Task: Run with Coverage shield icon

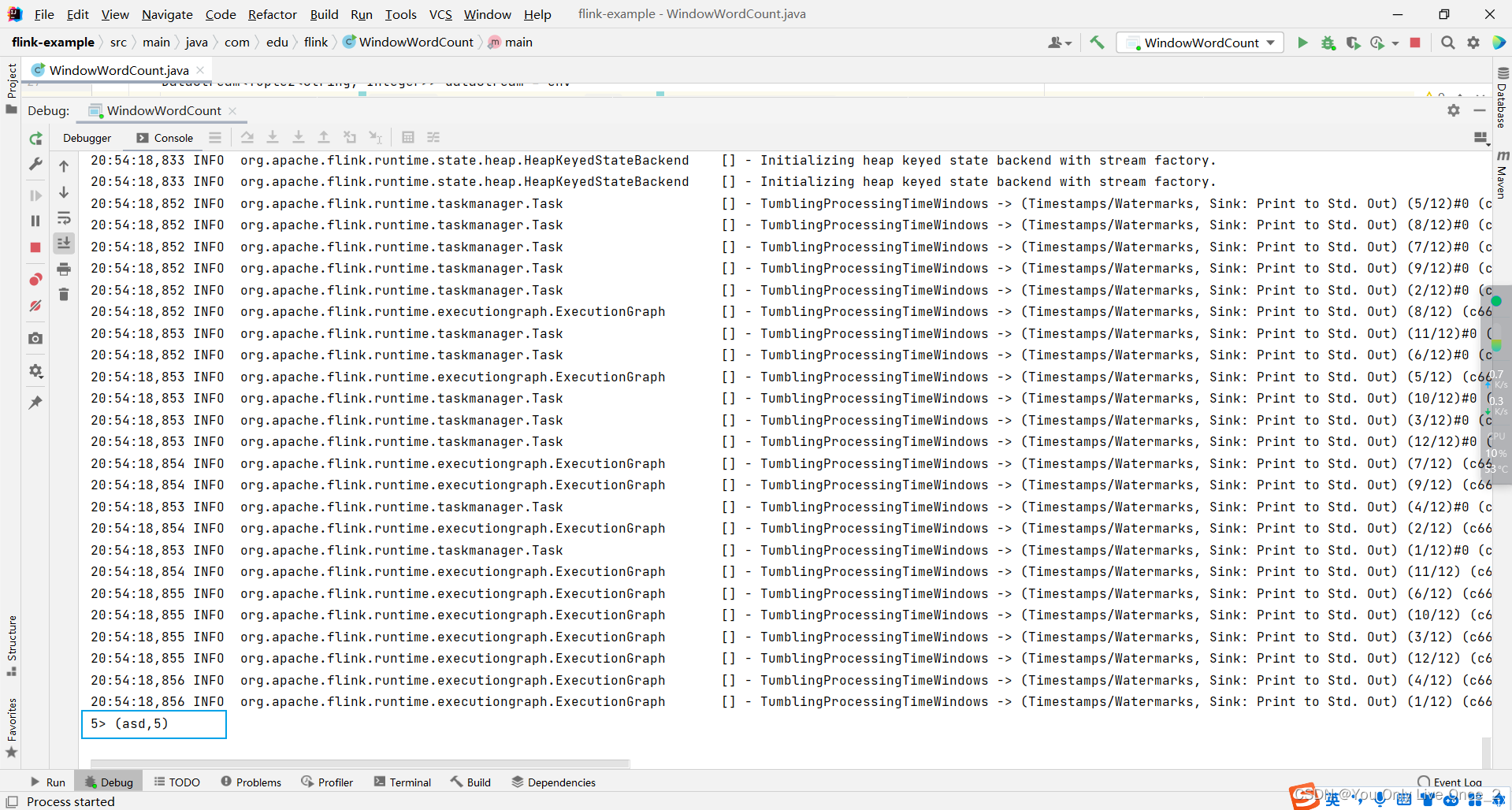Action: pos(1353,43)
